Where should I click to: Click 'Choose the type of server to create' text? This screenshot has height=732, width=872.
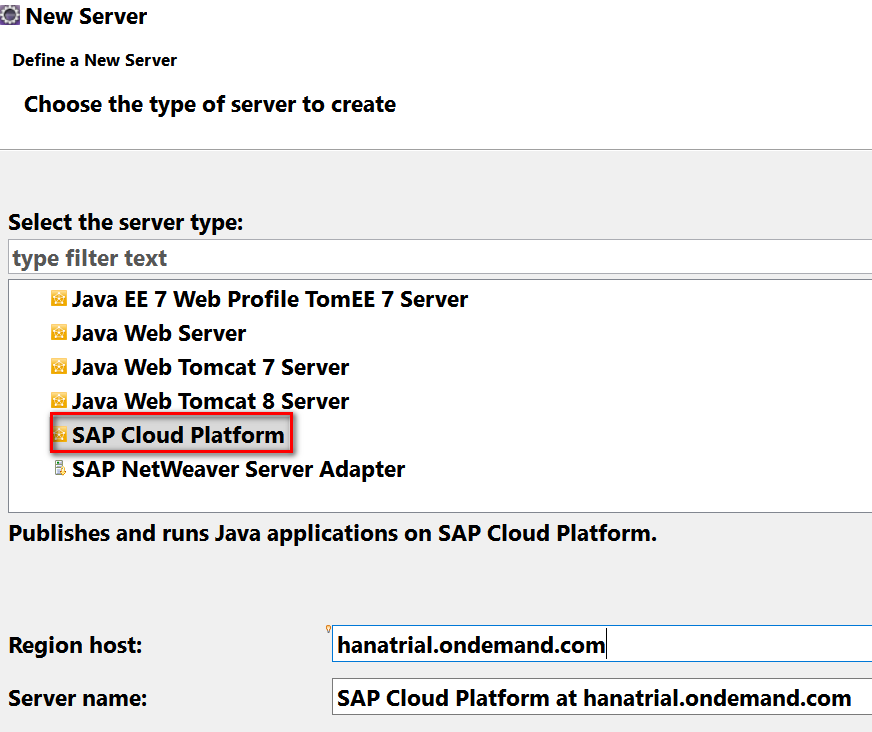pyautogui.click(x=210, y=105)
